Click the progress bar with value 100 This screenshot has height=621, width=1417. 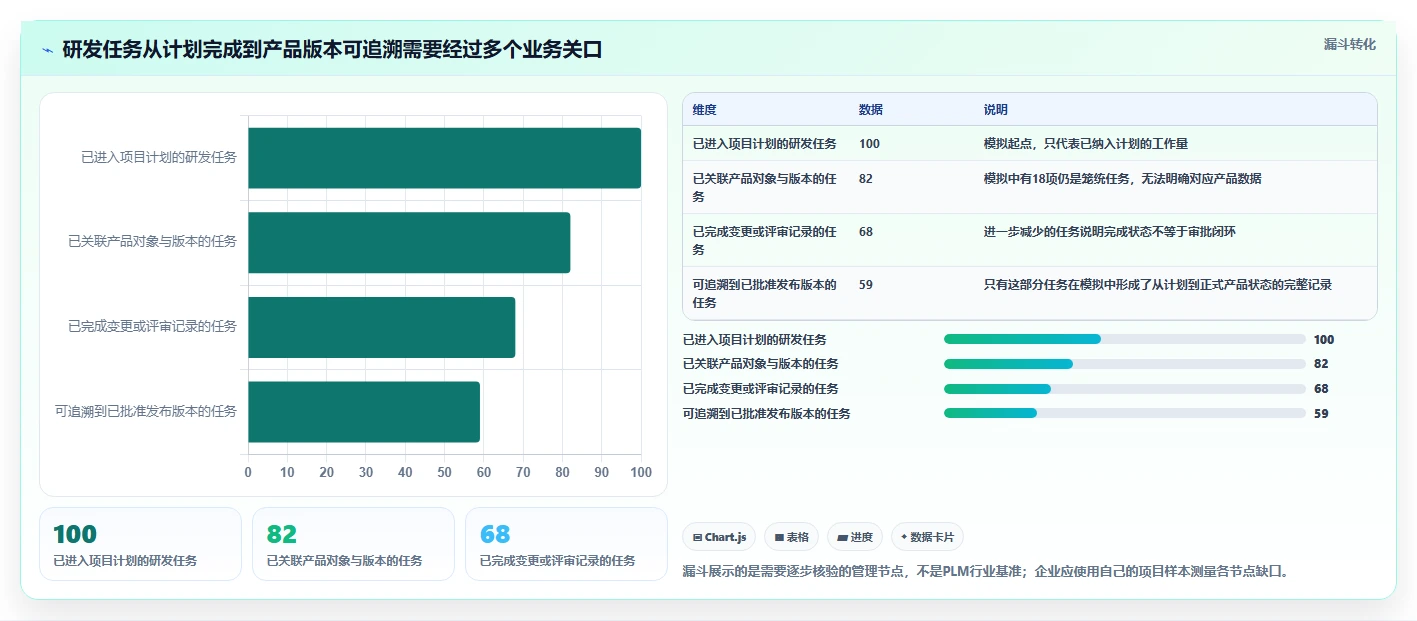point(1125,339)
